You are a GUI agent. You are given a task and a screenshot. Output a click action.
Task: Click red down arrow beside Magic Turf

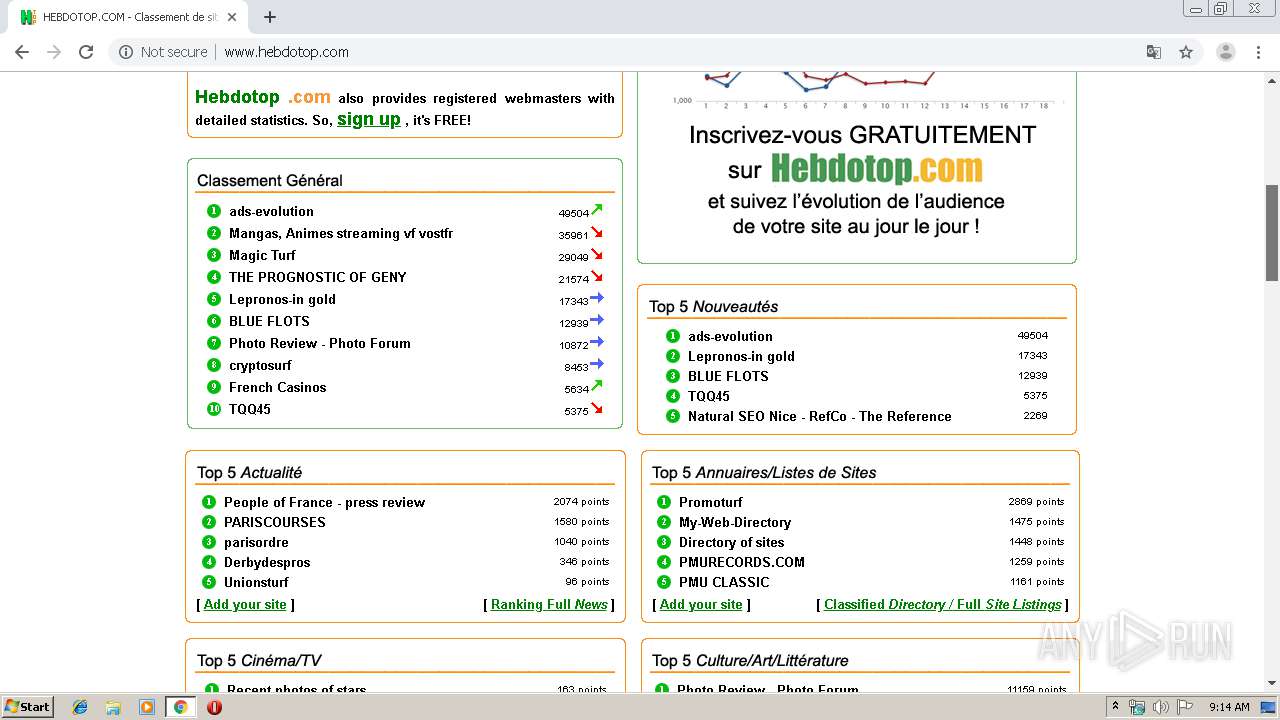point(597,254)
